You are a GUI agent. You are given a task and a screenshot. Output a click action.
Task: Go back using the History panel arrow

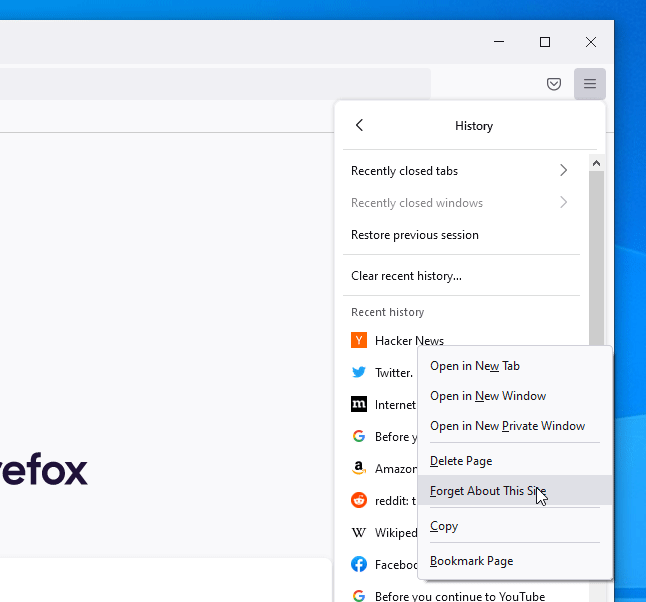tap(360, 126)
